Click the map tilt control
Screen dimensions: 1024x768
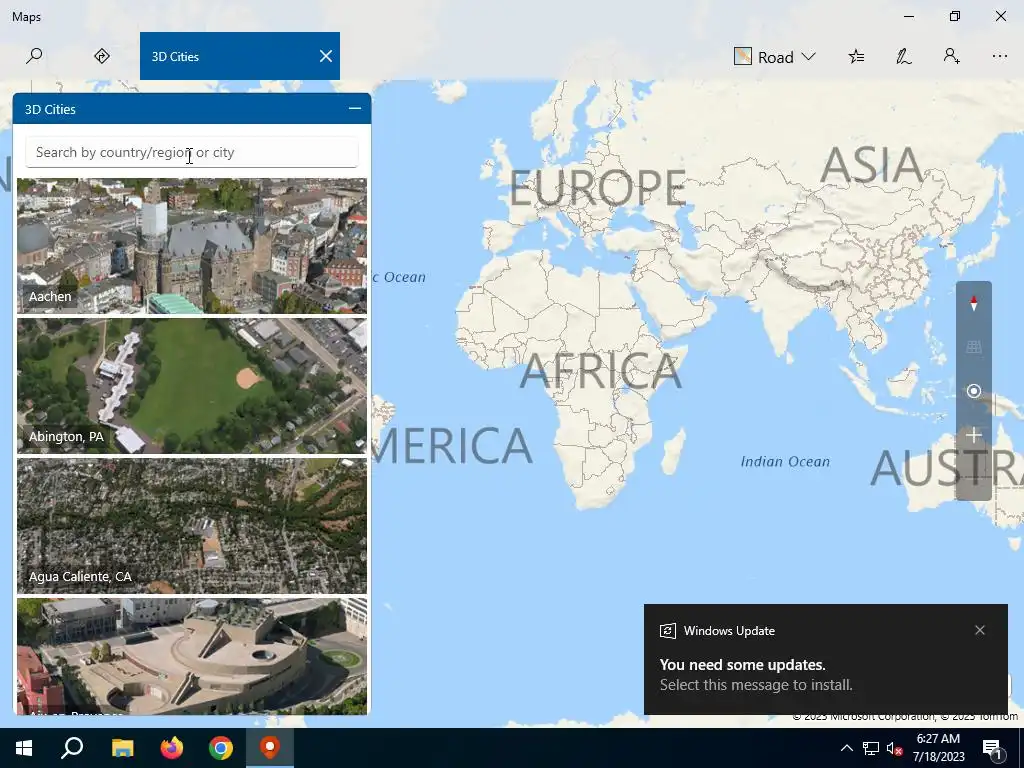[974, 347]
